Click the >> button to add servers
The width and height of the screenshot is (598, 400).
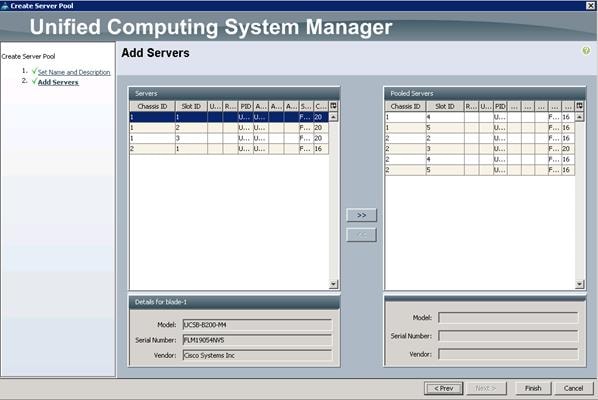tap(362, 215)
